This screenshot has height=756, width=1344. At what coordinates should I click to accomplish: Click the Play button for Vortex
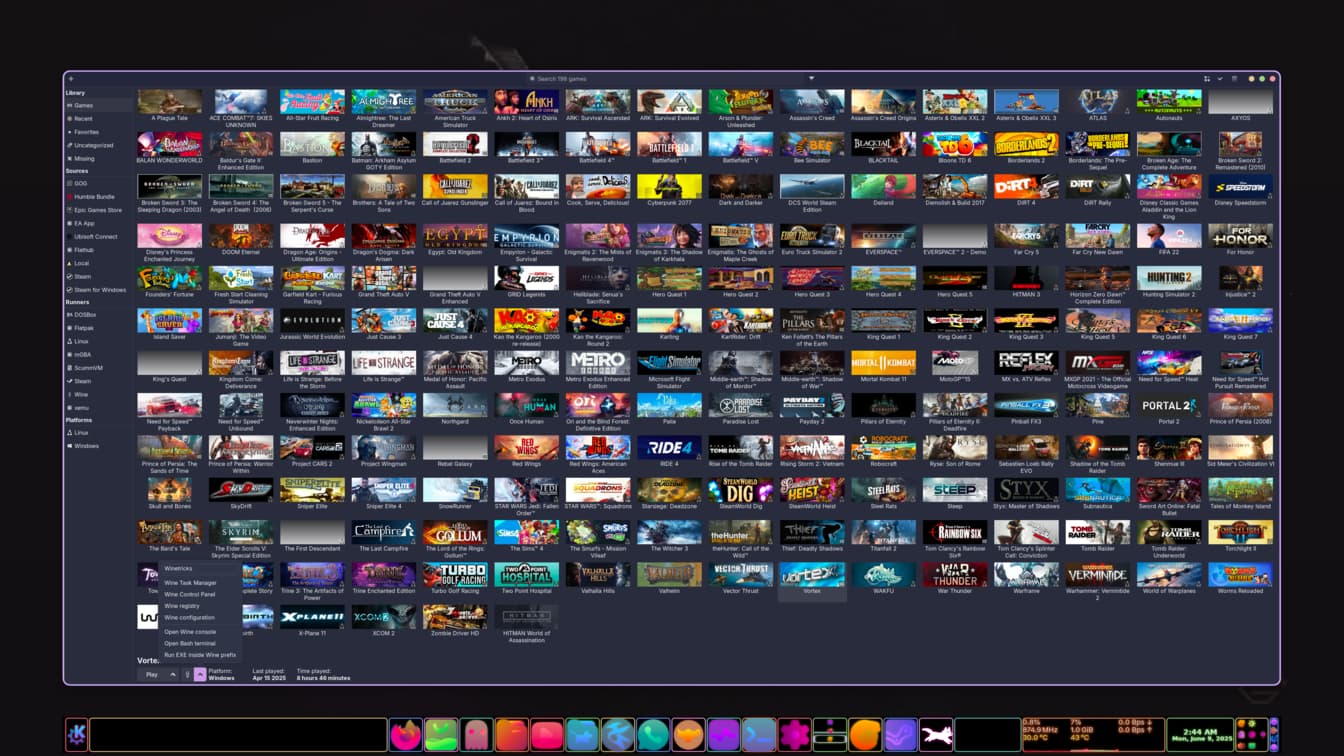coord(151,675)
